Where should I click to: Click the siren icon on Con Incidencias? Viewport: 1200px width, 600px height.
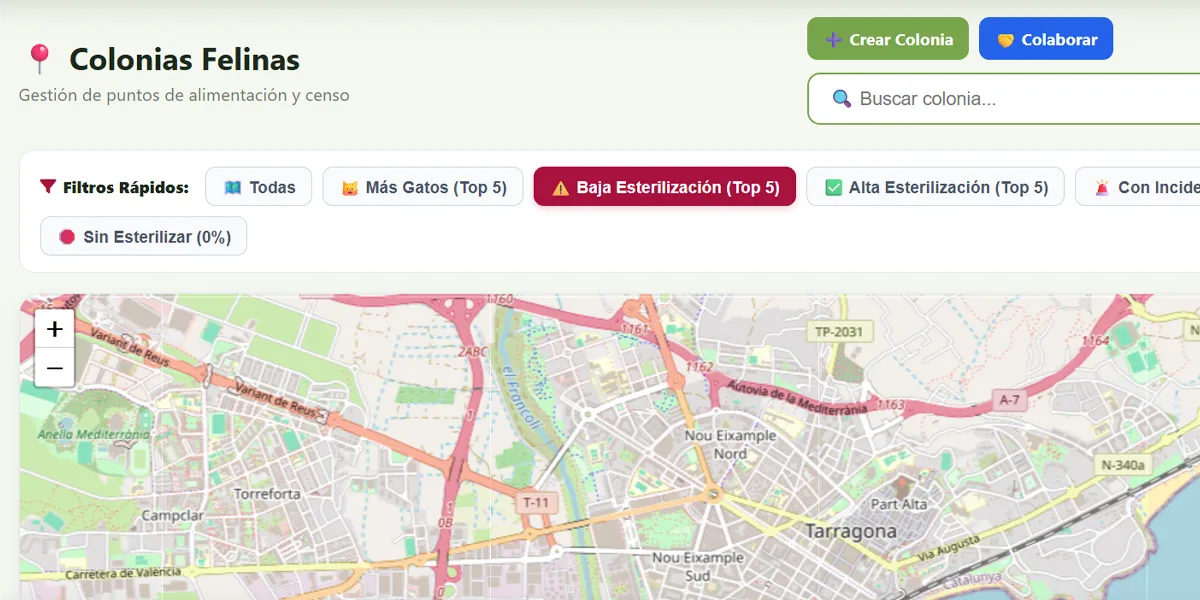(1102, 187)
